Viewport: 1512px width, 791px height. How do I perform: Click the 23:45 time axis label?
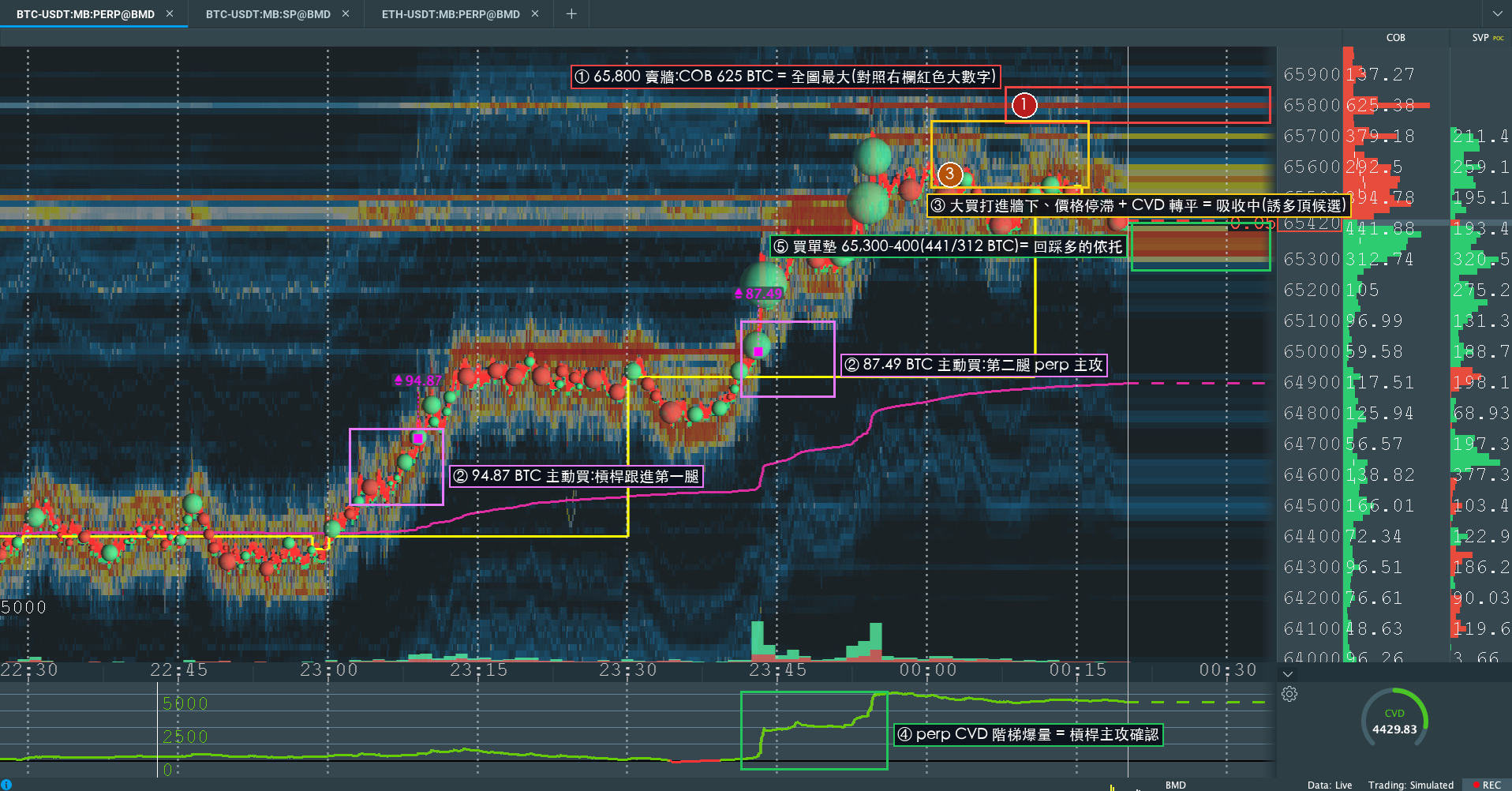click(x=778, y=670)
